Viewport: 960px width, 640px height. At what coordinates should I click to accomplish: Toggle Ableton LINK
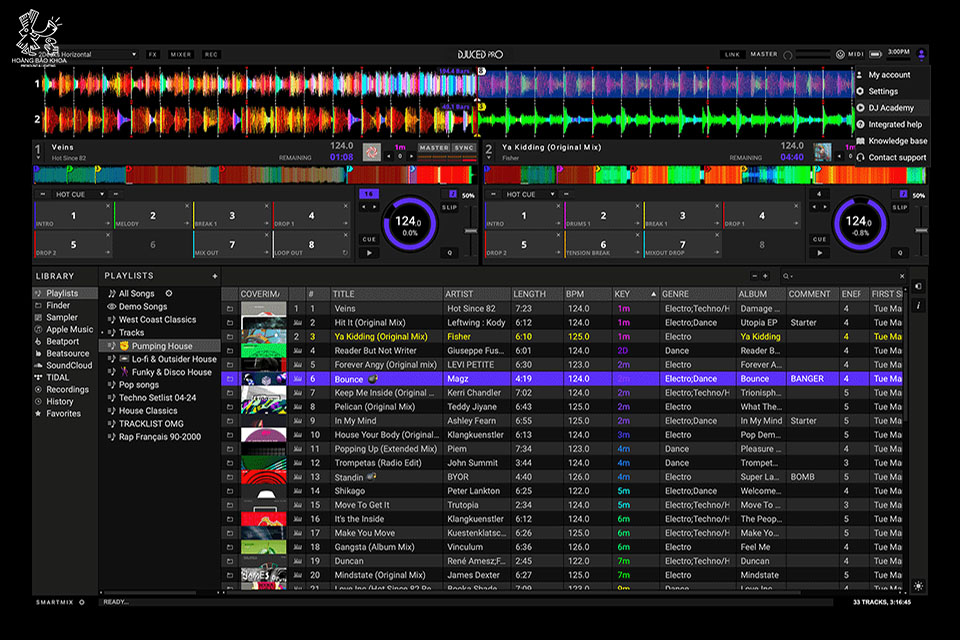(732, 55)
